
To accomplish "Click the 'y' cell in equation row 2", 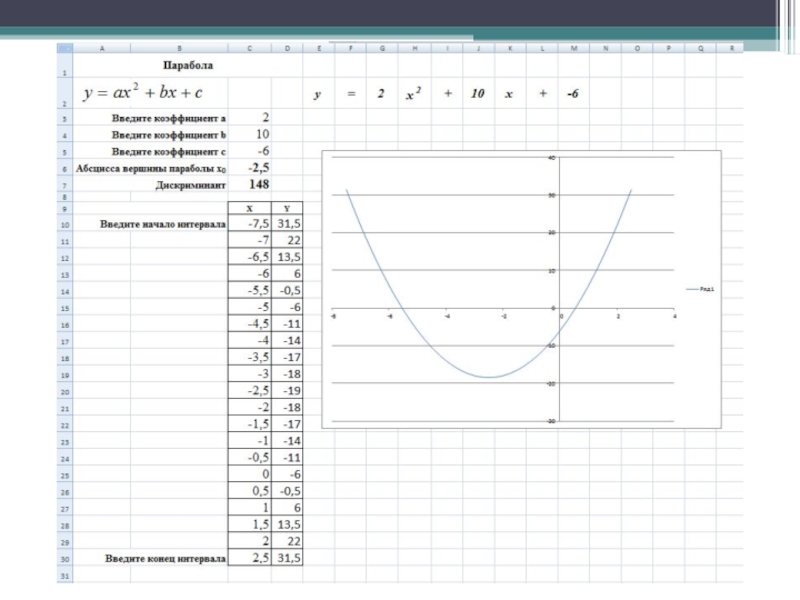I will tap(318, 94).
